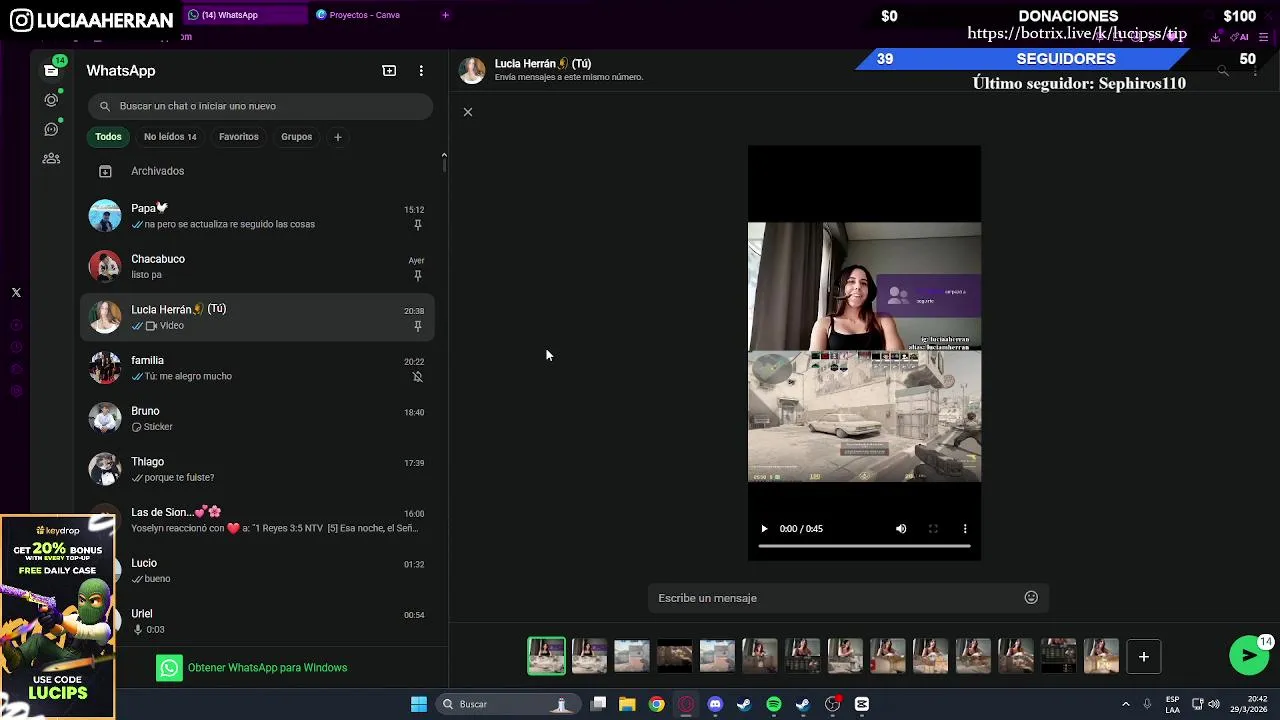Open the Archivados folder row
This screenshot has width=1280, height=720.
coord(257,171)
